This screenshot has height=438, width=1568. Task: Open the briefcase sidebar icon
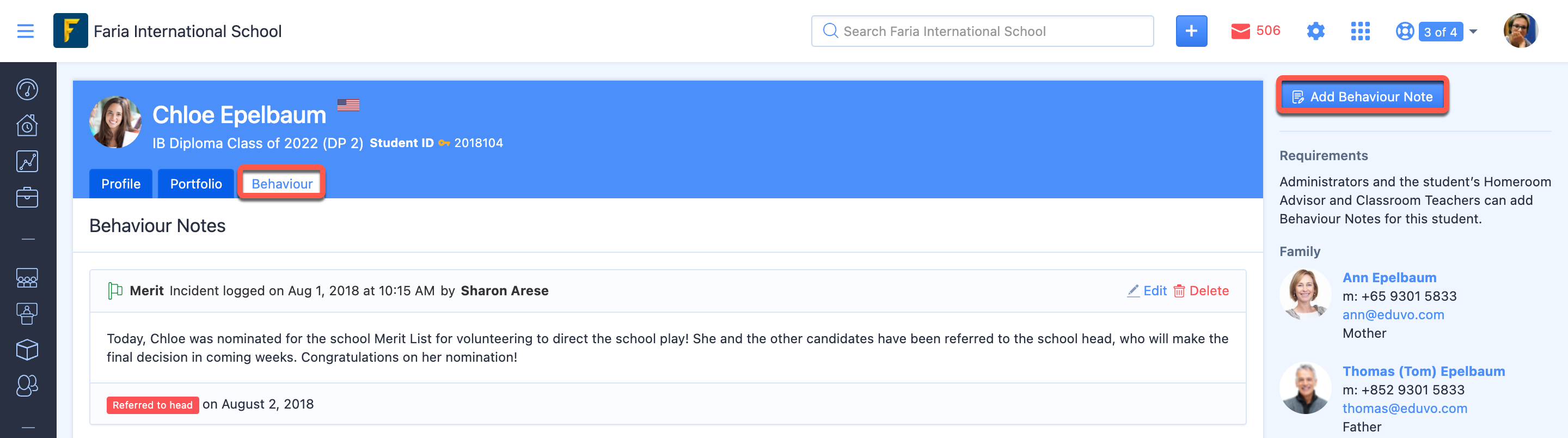point(27,197)
